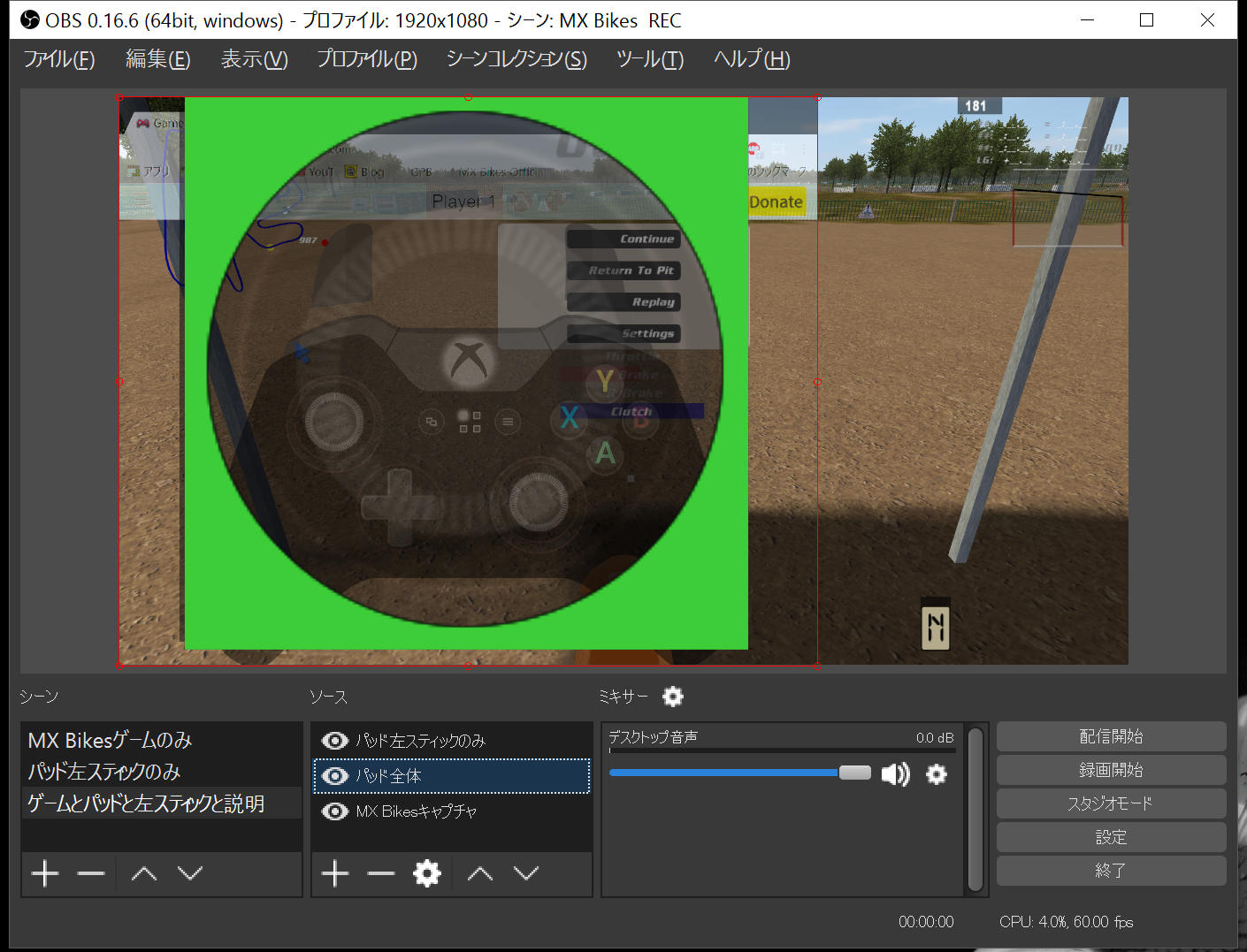Open mixer settings gear next to ミキサー
The height and width of the screenshot is (952, 1247).
click(x=673, y=697)
